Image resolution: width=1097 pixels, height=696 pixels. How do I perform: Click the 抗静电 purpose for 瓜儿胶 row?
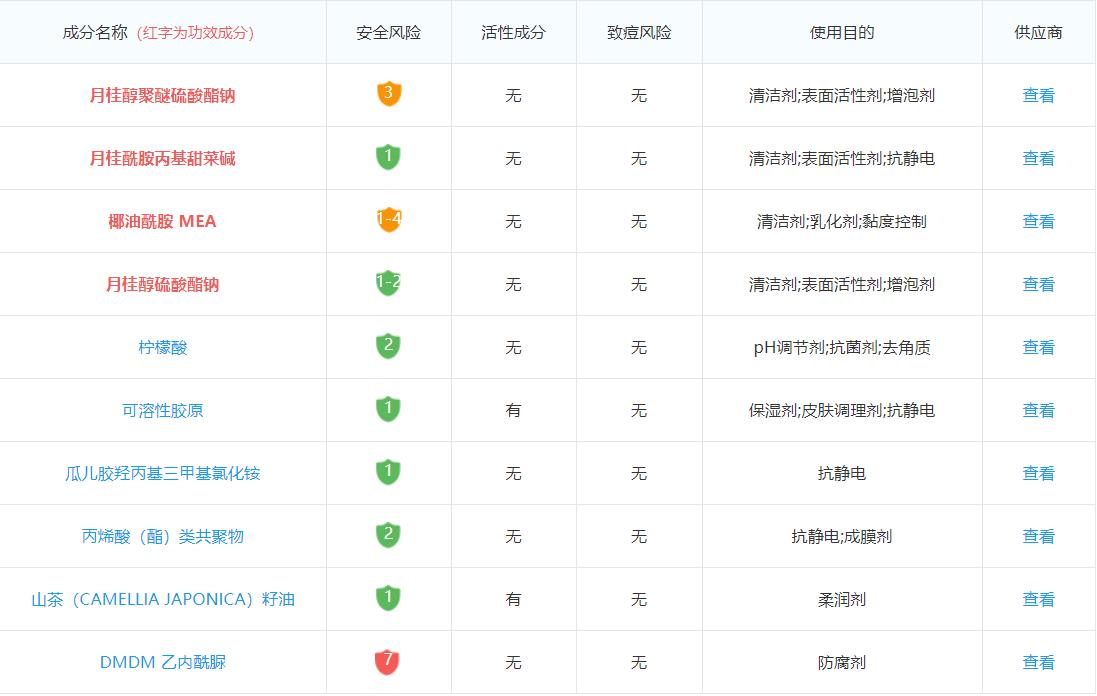[x=842, y=474]
